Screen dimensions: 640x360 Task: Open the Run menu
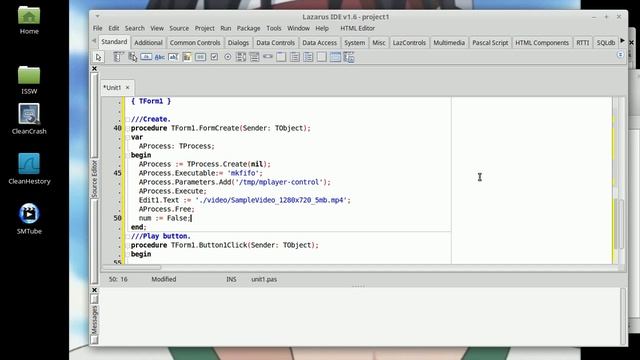(226, 28)
